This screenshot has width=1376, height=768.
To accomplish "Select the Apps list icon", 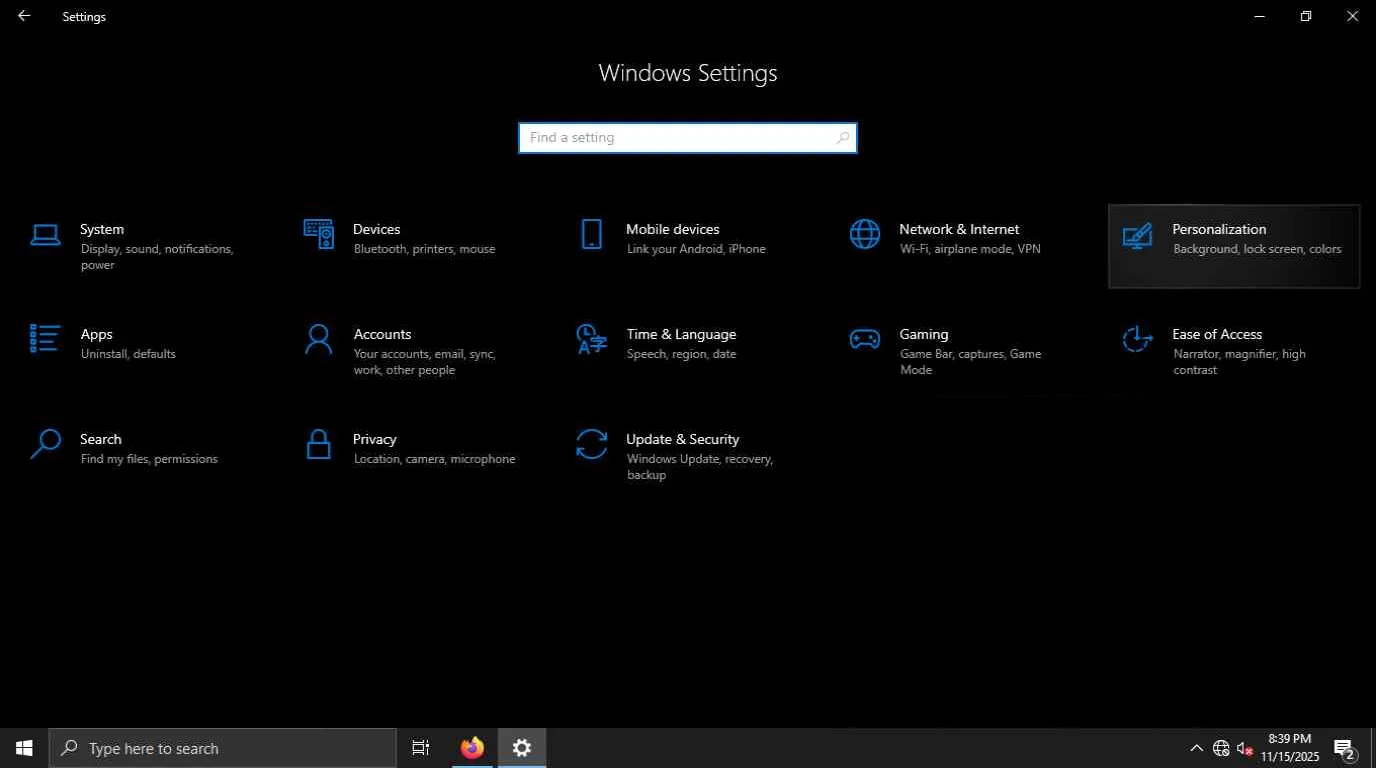I will click(x=45, y=339).
